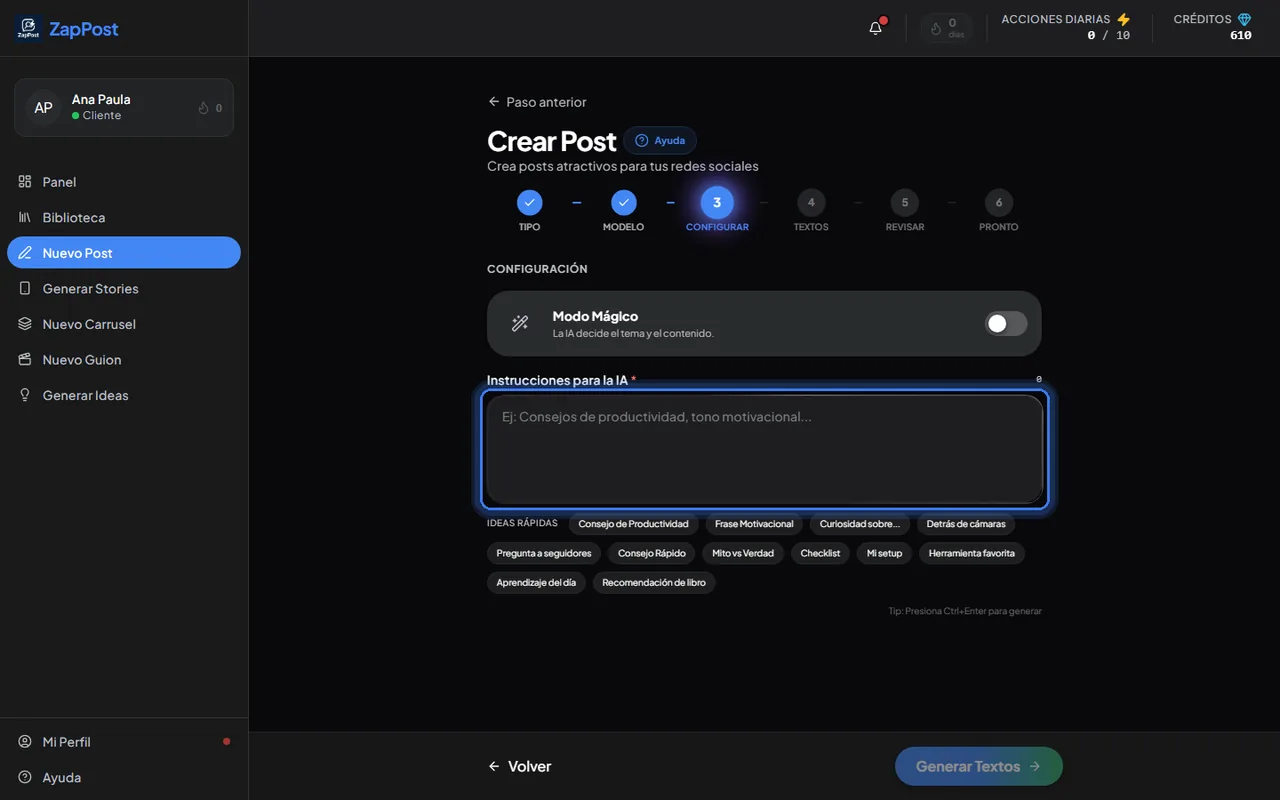
Task: Click the completed MODELO step checkmark
Action: coord(623,203)
